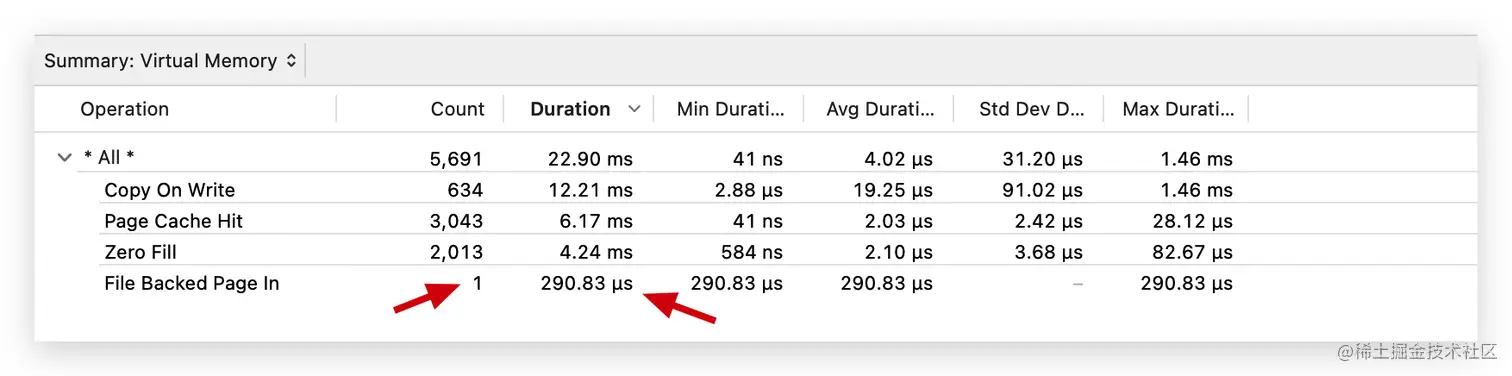The image size is (1512, 376).
Task: Click max duration value 28.12 µs
Action: click(1193, 221)
